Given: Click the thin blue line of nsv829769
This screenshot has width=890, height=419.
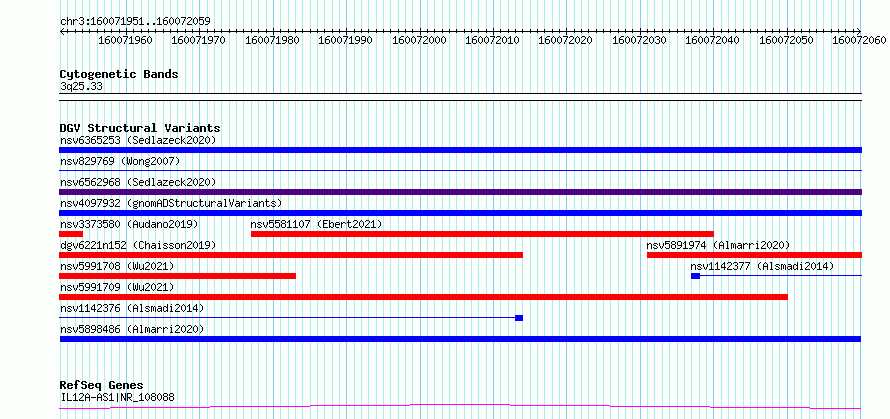Looking at the screenshot, I should pos(460,170).
